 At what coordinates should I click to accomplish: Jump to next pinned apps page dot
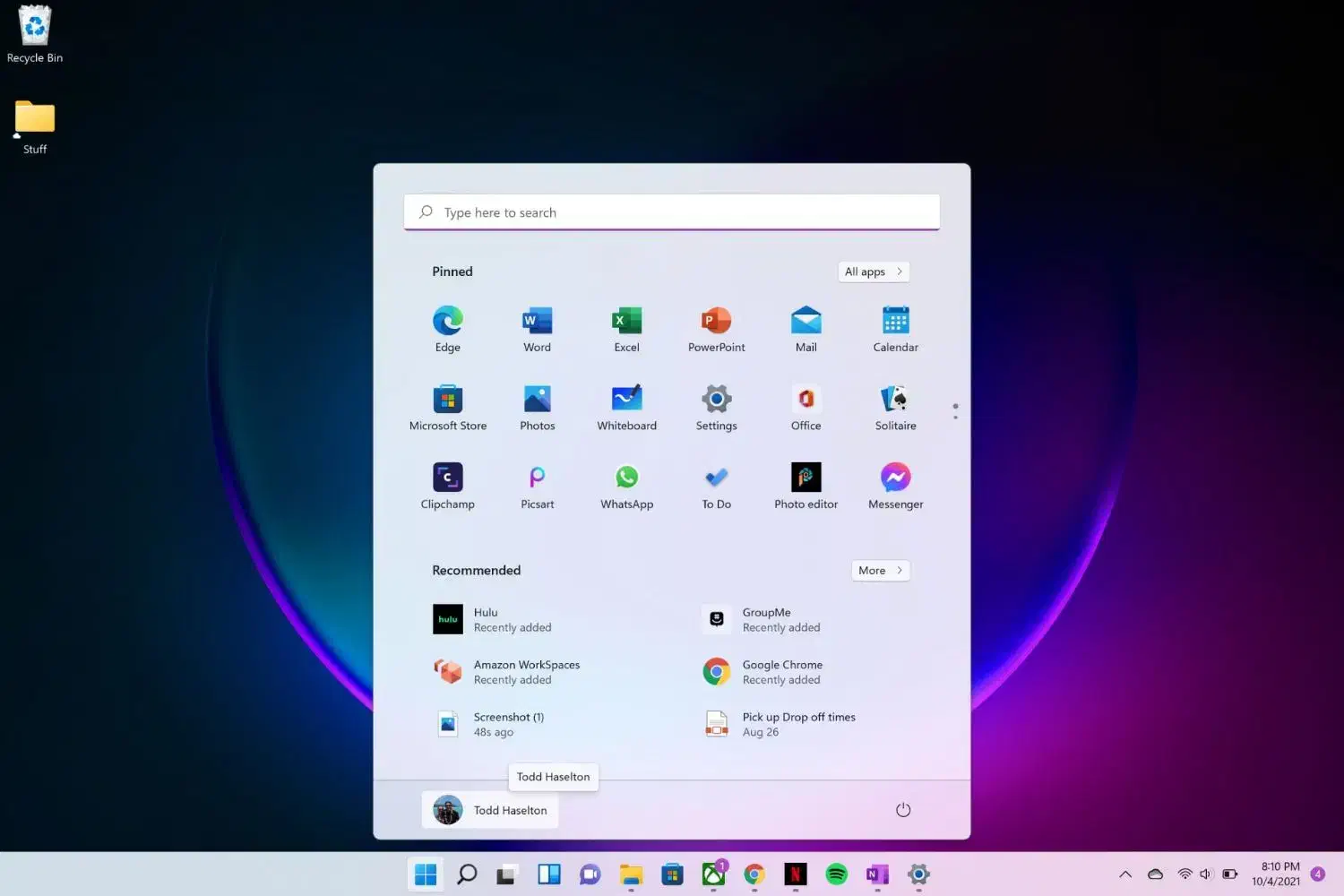point(955,418)
